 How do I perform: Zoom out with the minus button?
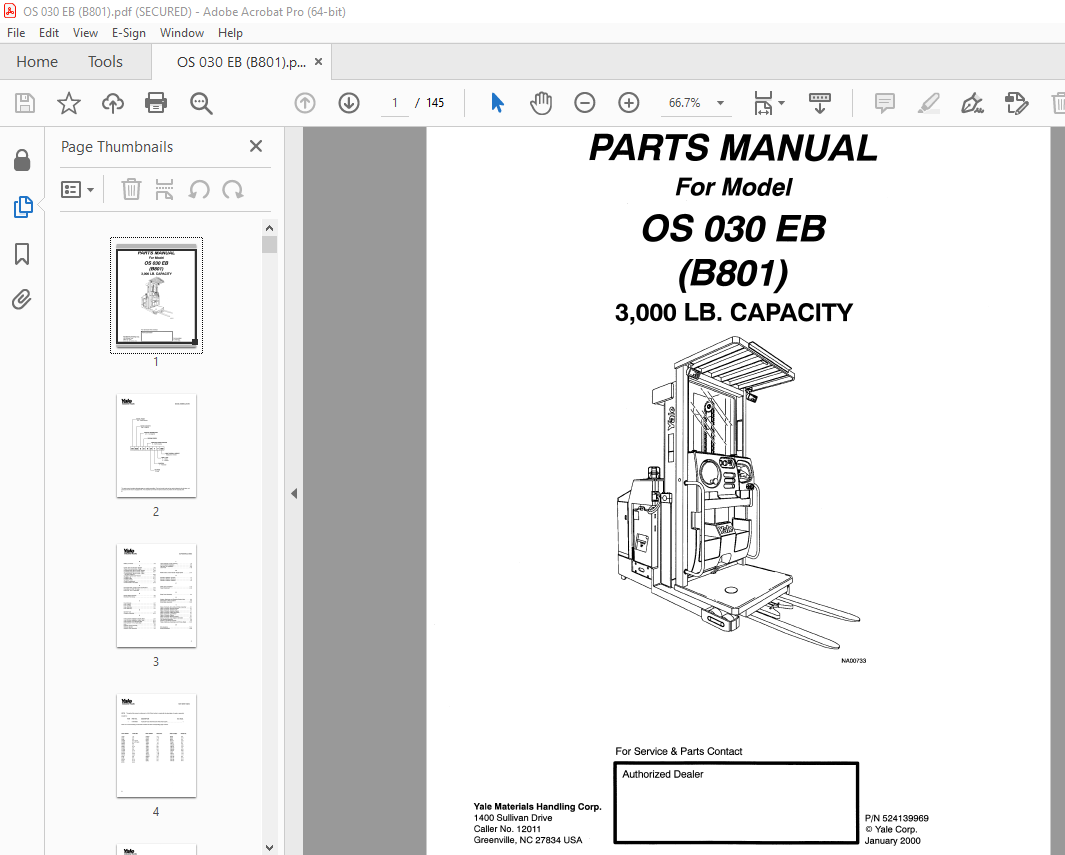pyautogui.click(x=585, y=103)
